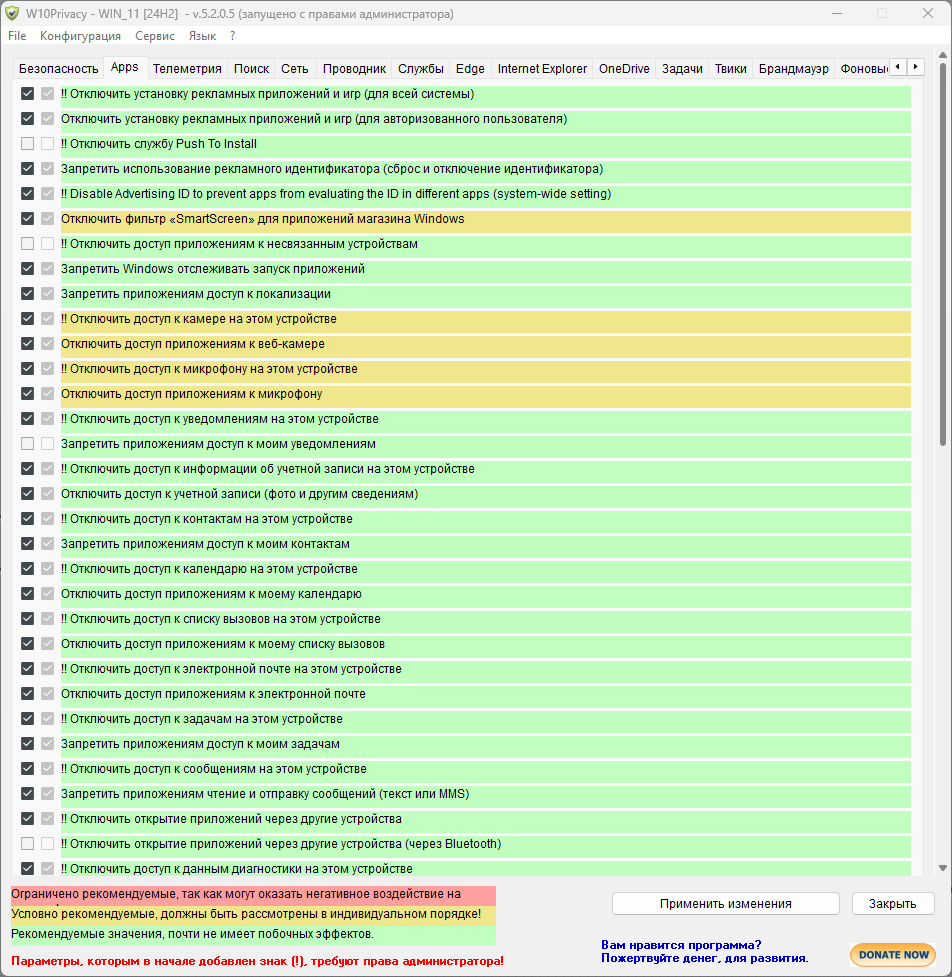Screen dimensions: 952x977
Task: Enable the Push To Install service checkbox
Action: click(x=27, y=144)
